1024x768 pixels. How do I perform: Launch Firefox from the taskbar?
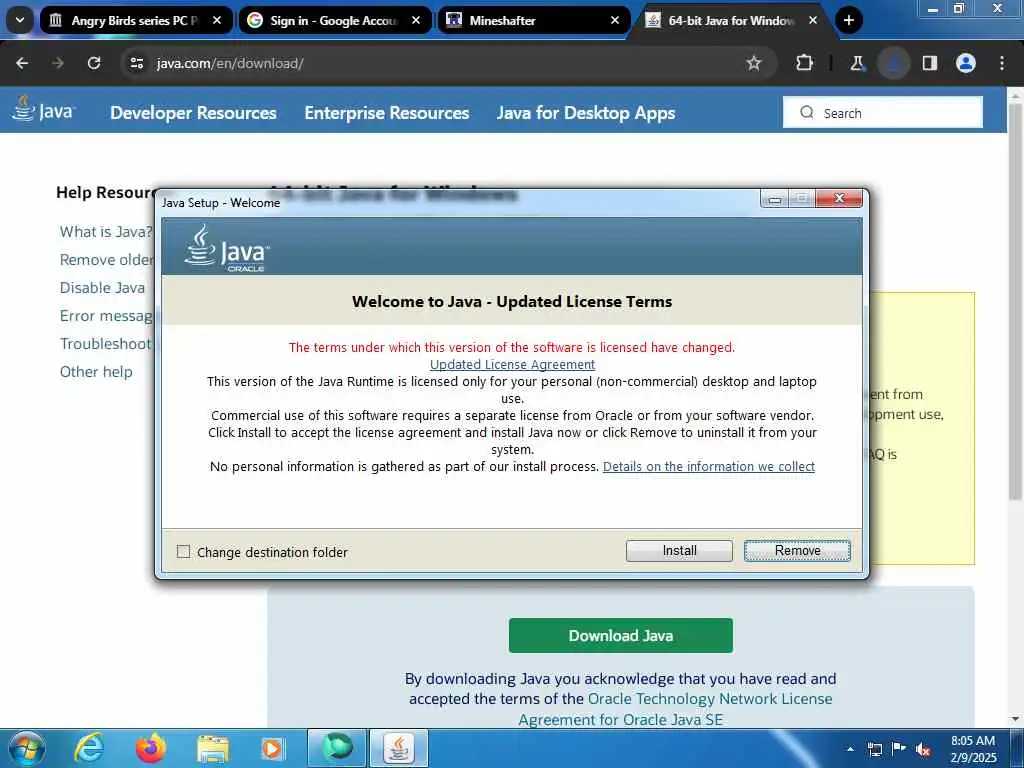151,748
